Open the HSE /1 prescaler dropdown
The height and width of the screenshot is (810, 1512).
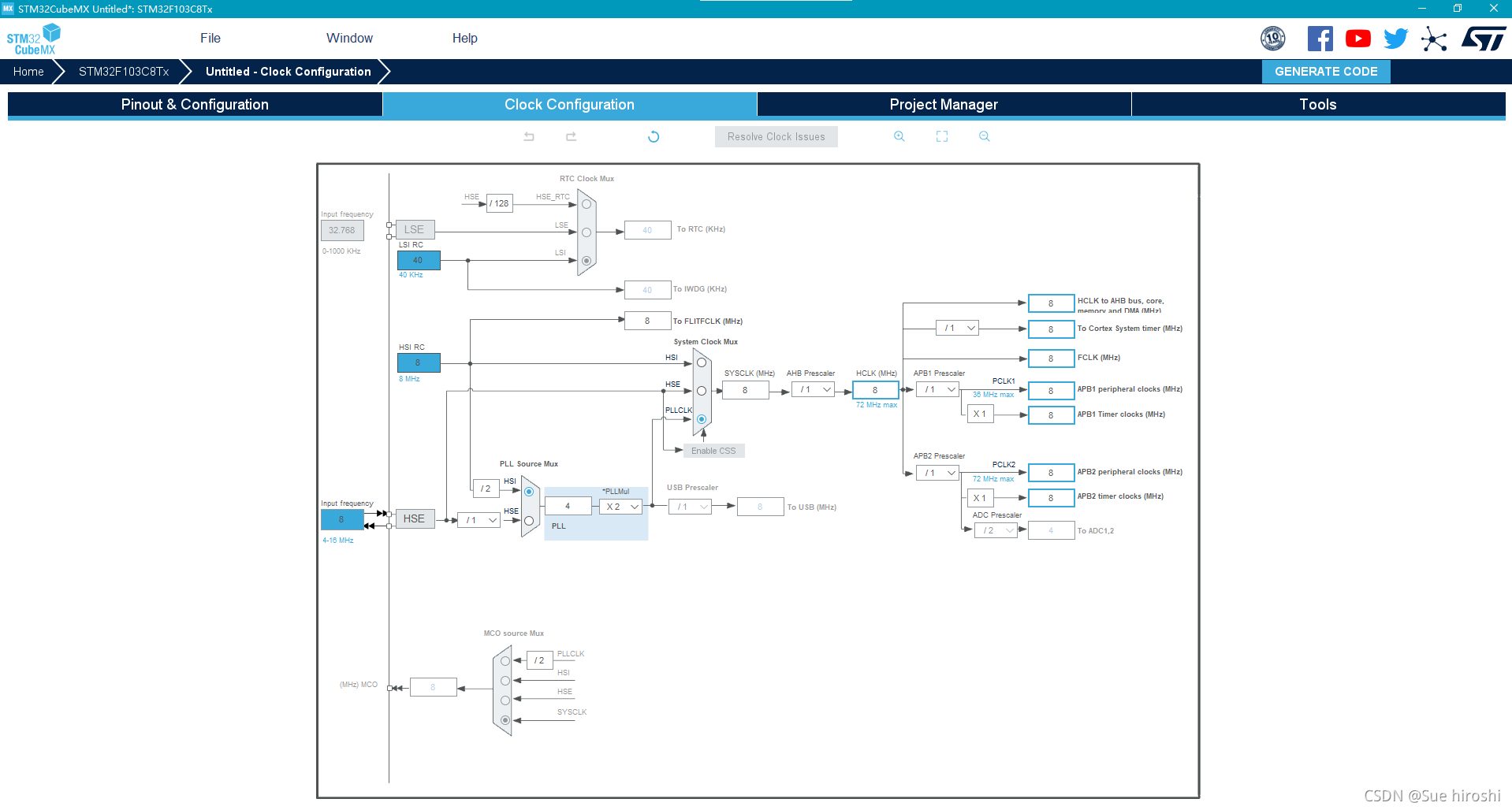(x=479, y=520)
